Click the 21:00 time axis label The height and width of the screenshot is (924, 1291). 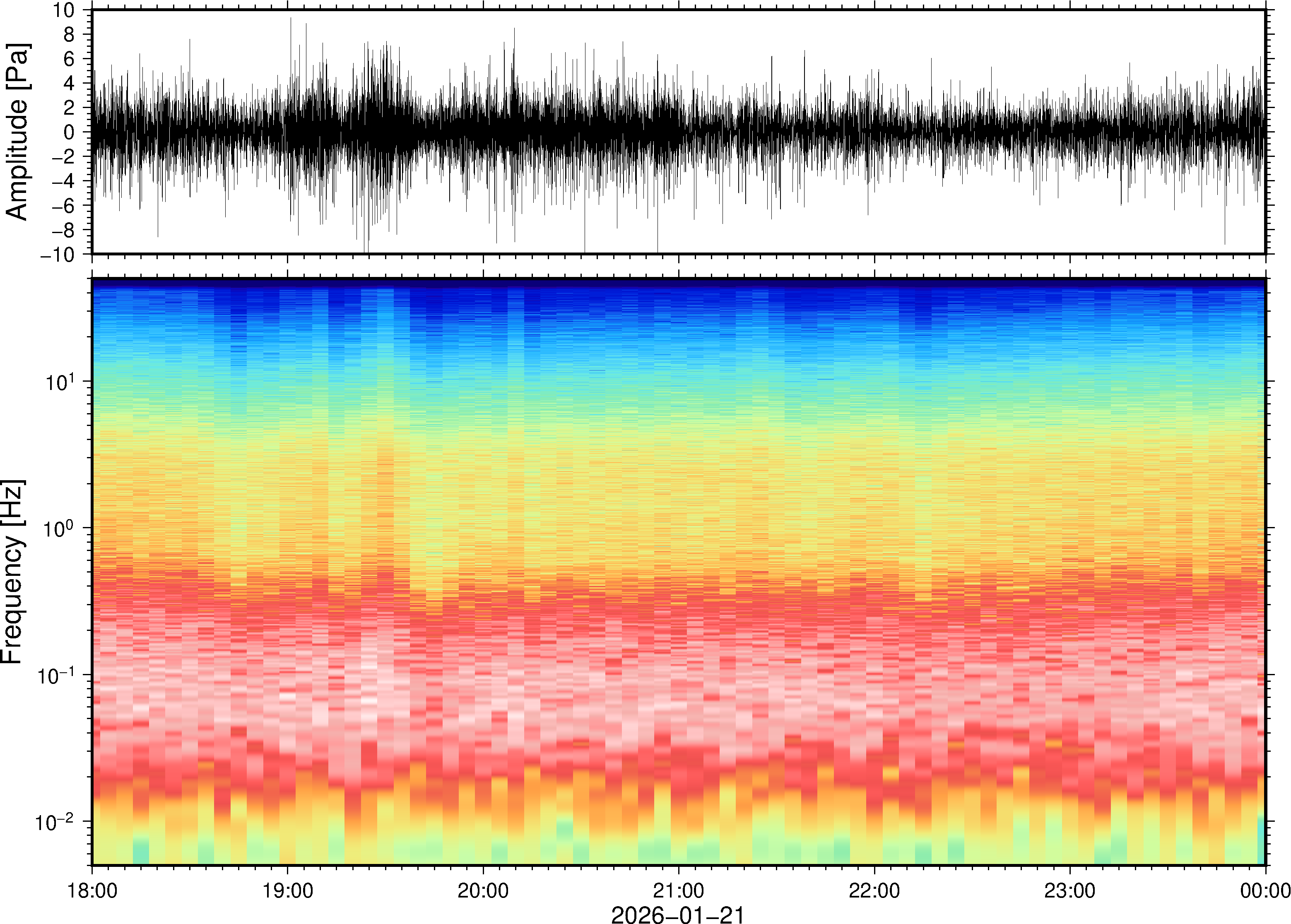678,890
